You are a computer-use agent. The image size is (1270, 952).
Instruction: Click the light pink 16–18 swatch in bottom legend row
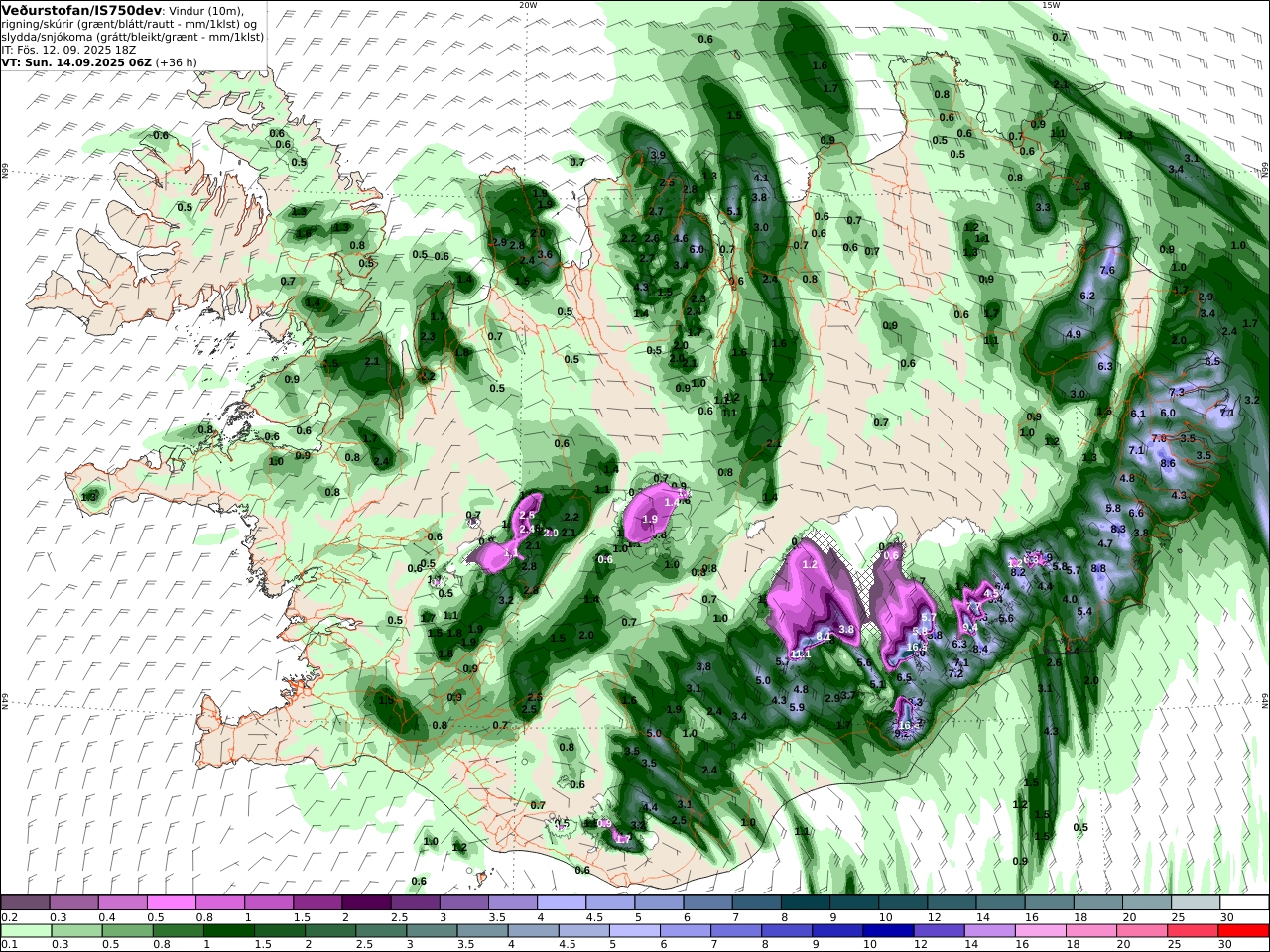tap(1041, 931)
